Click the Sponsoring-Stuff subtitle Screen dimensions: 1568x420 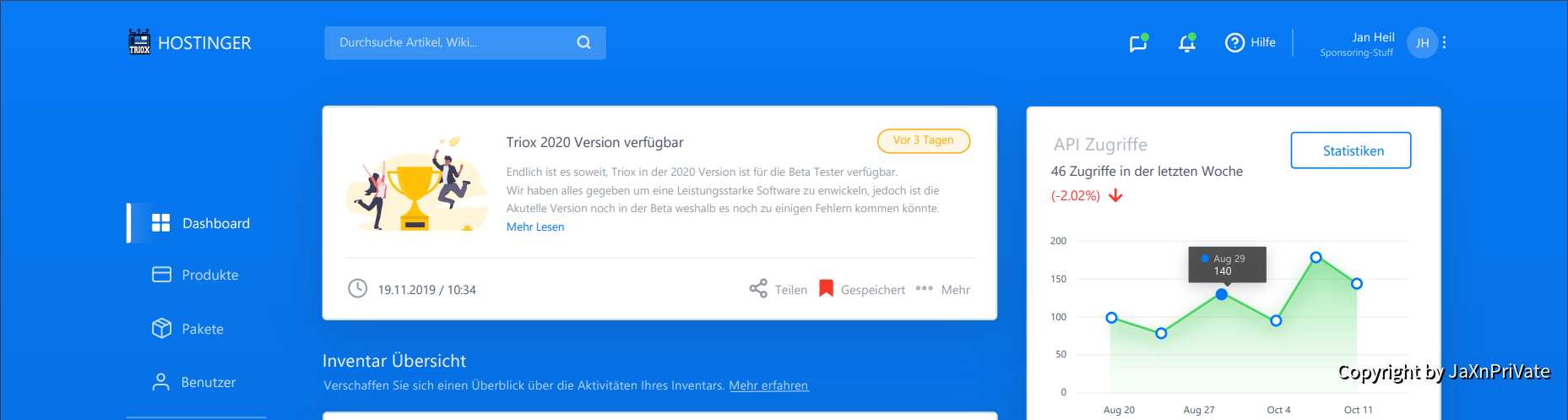1357,52
